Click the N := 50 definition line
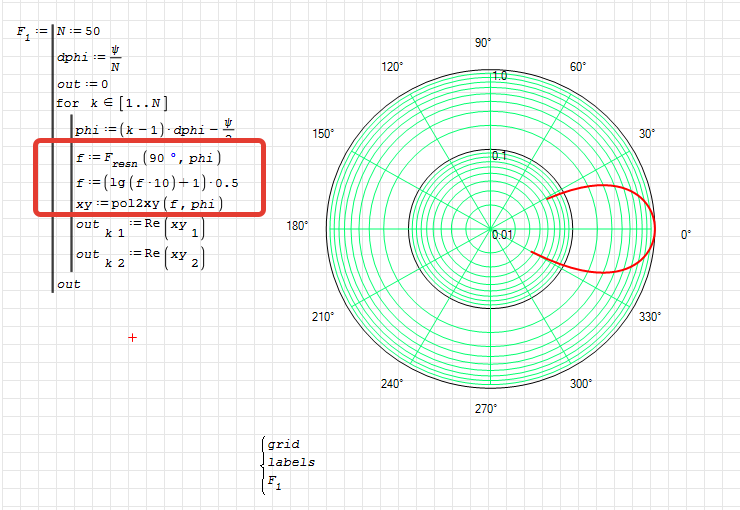 pyautogui.click(x=78, y=31)
